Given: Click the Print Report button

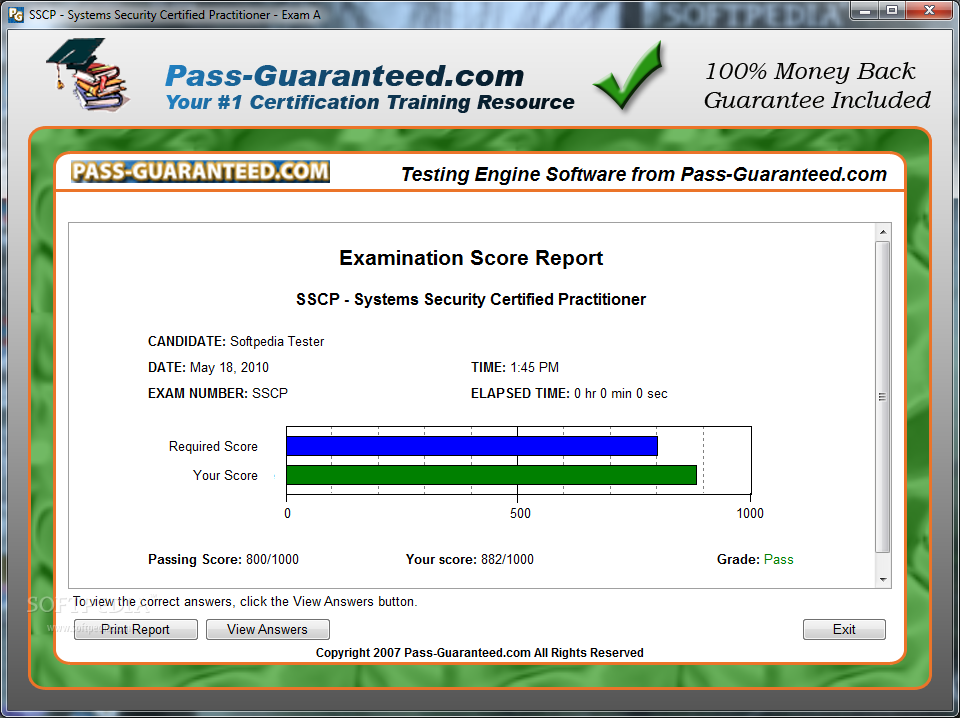Looking at the screenshot, I should point(135,629).
